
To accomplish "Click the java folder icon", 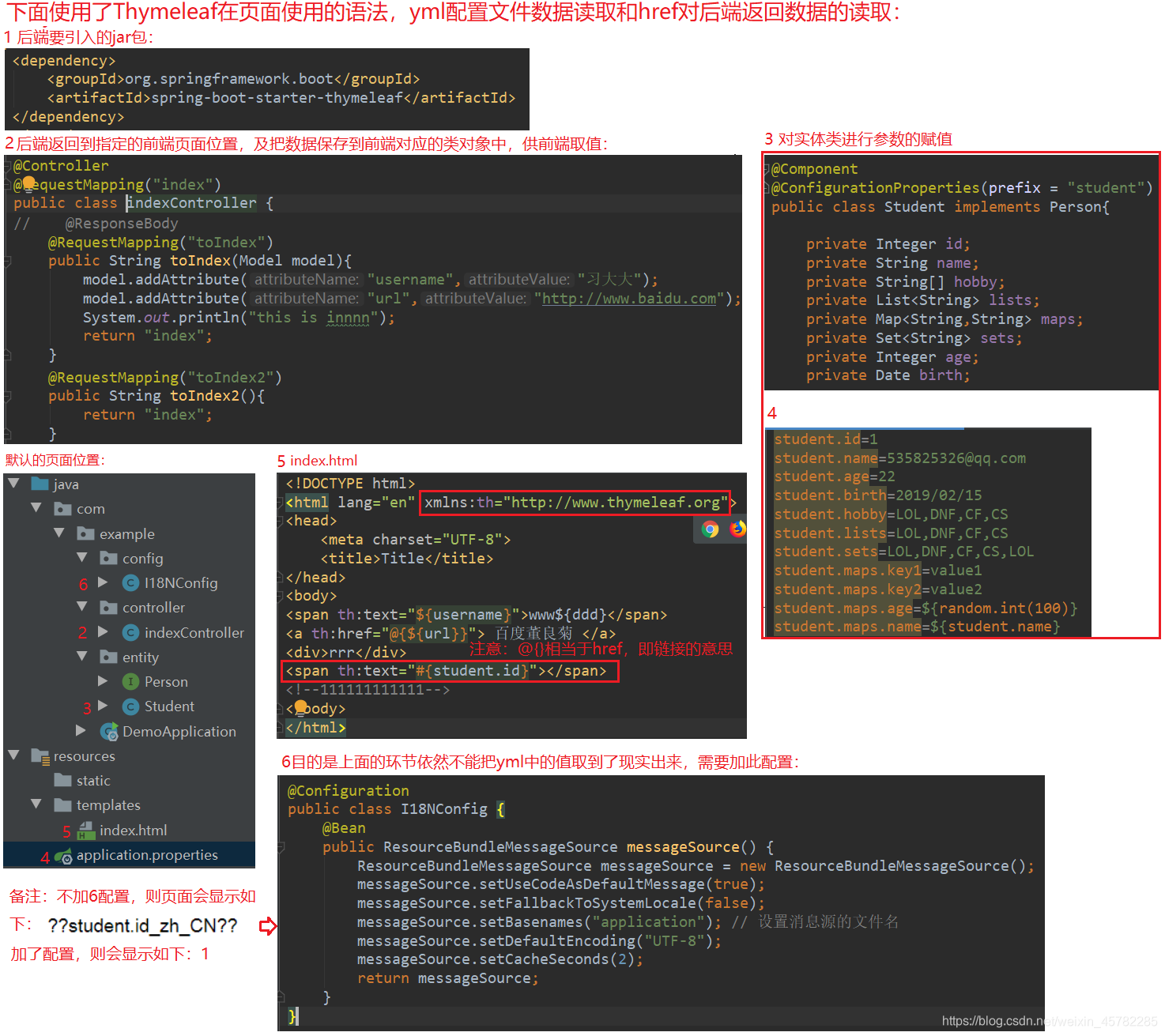I will 40,484.
